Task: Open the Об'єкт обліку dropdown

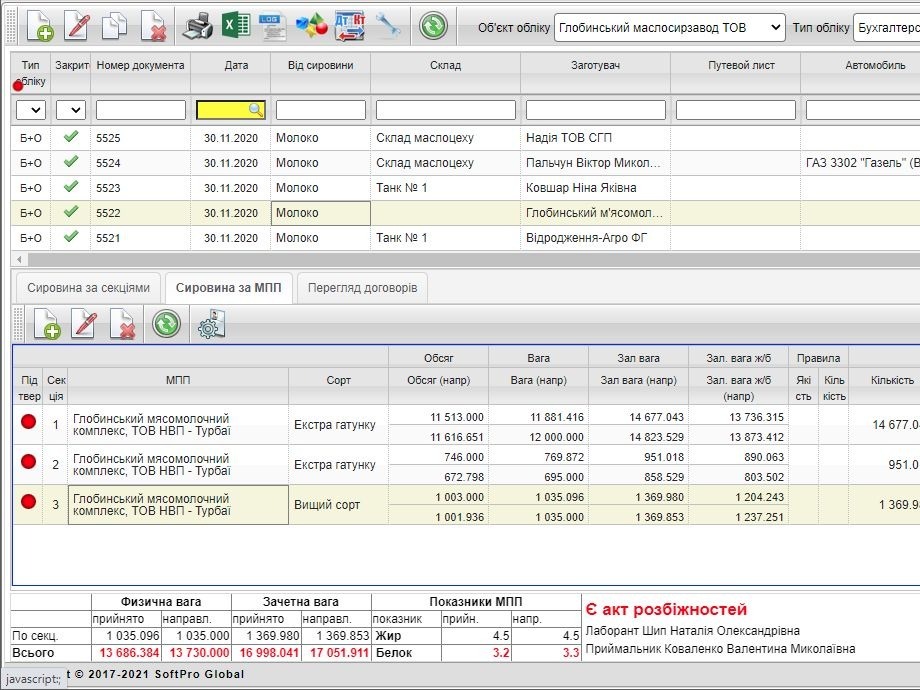Action: 669,28
